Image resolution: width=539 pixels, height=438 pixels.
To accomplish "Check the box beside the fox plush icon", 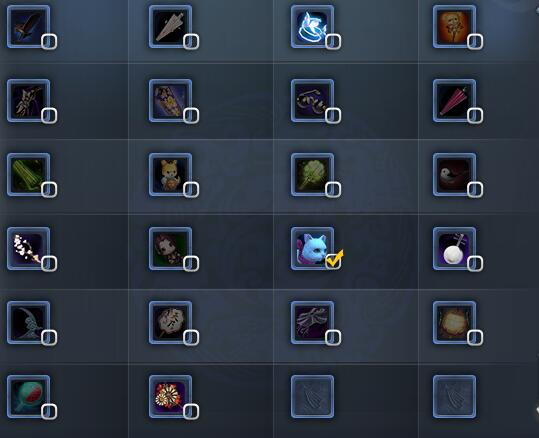I will coord(191,190).
